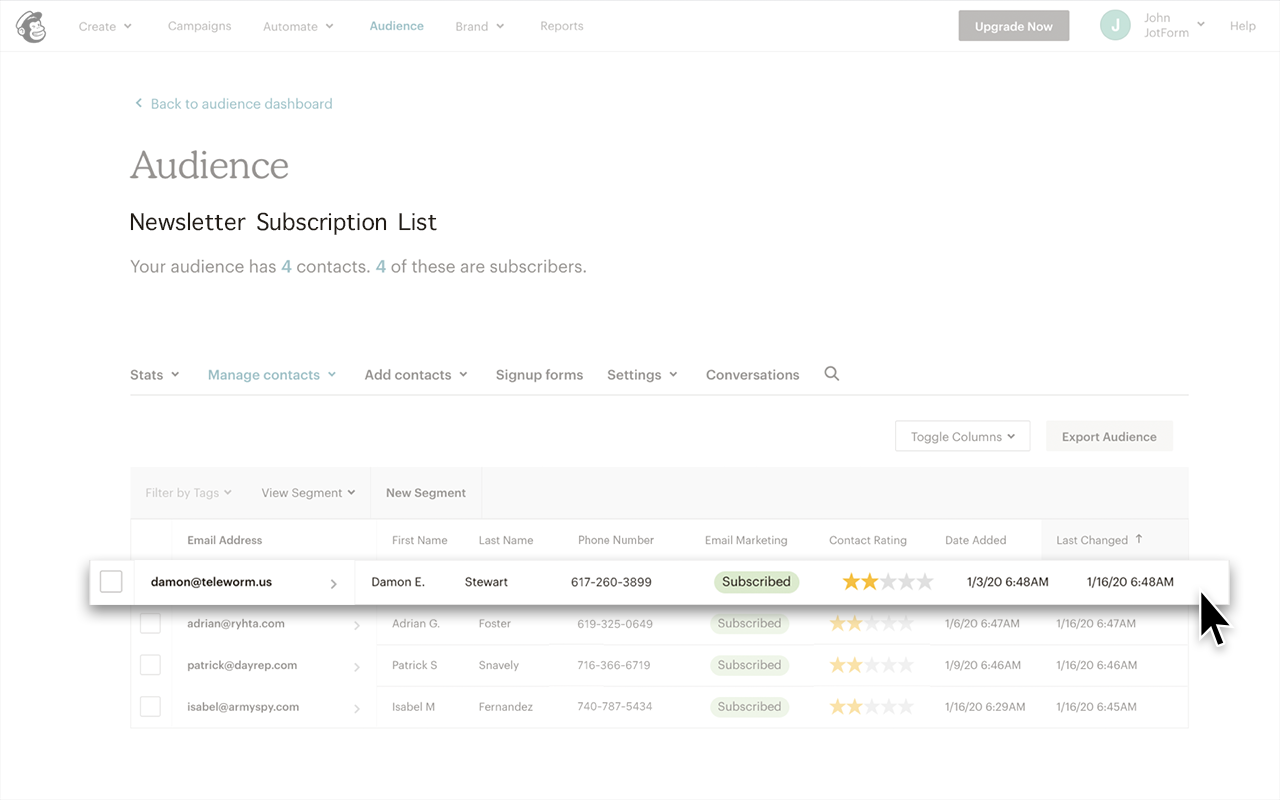Click the star rating for Damon Stewart

tap(887, 582)
